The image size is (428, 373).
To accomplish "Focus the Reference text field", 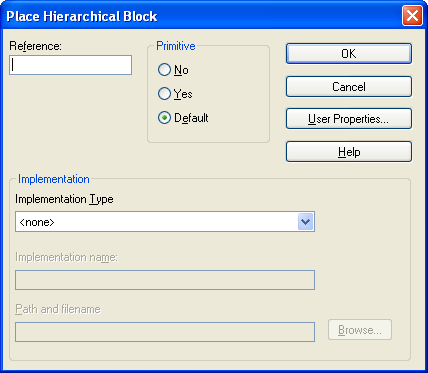I will click(70, 65).
